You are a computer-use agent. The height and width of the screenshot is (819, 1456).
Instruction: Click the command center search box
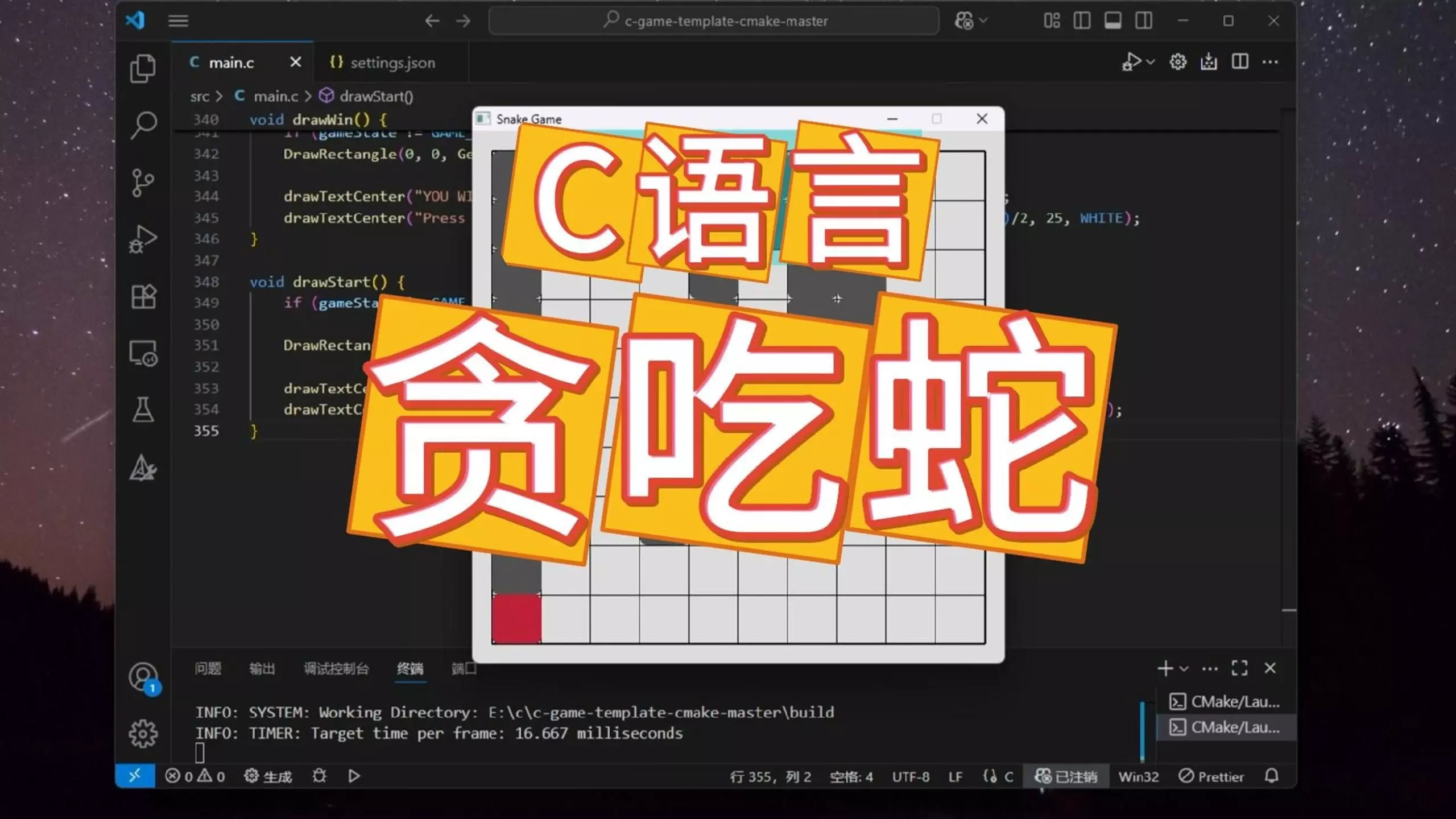(714, 21)
